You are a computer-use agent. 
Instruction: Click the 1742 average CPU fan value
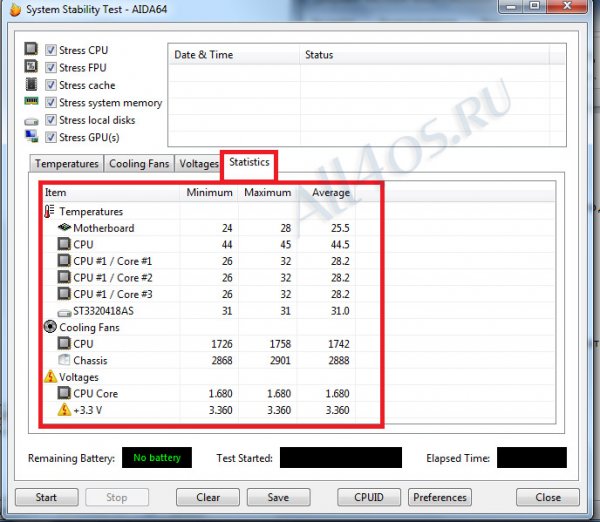click(339, 344)
